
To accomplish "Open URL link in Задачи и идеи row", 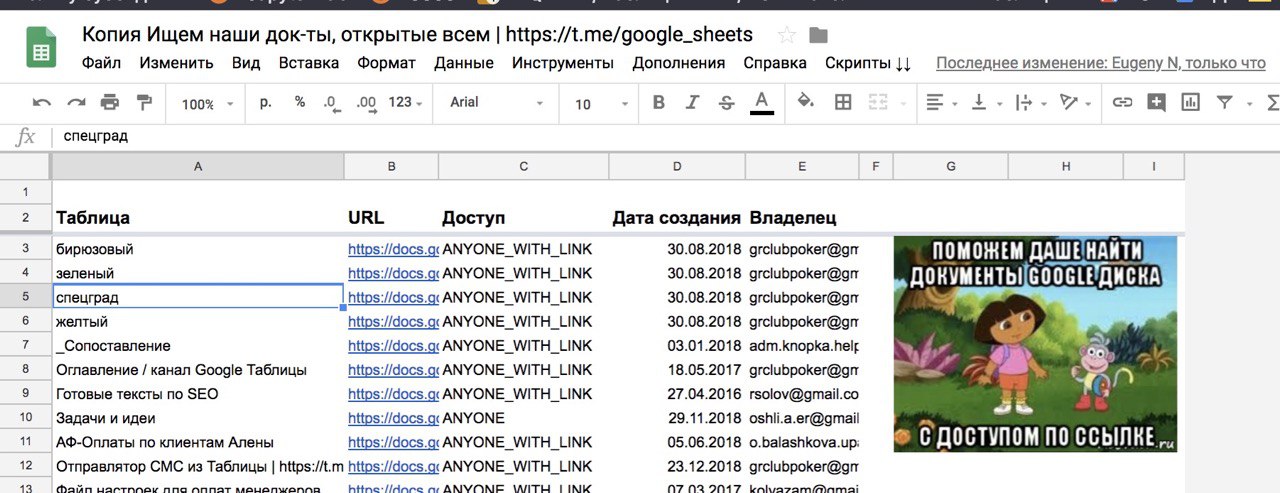I will tap(393, 418).
